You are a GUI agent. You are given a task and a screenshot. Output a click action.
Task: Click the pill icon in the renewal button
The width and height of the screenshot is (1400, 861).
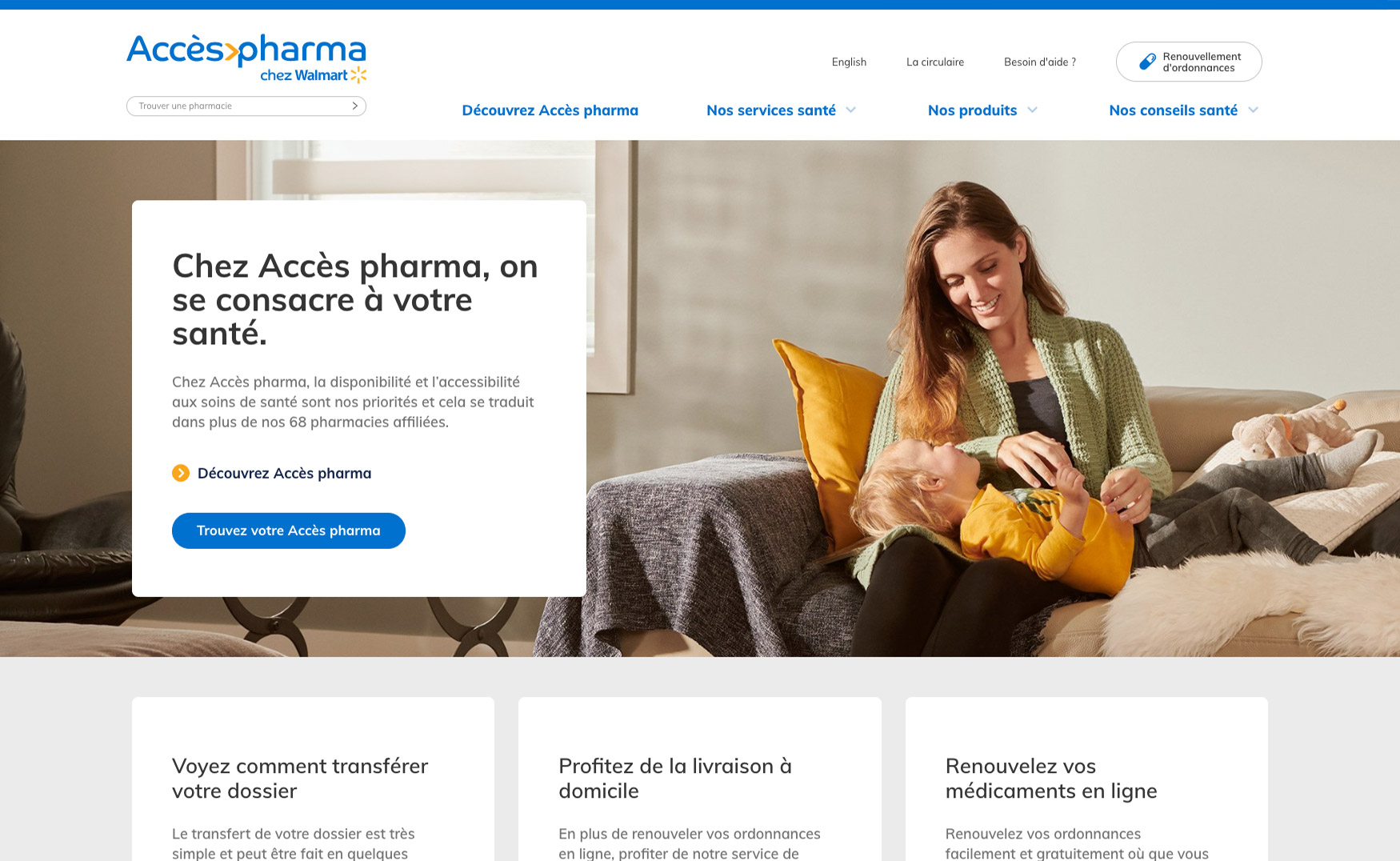[x=1147, y=62]
